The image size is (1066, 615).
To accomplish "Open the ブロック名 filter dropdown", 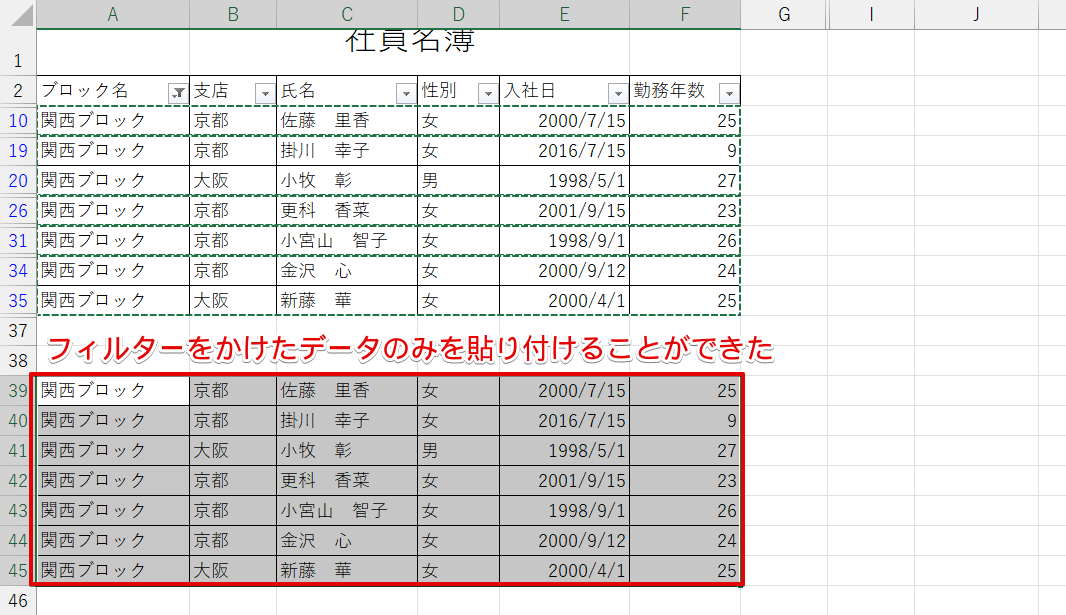I will (x=177, y=93).
